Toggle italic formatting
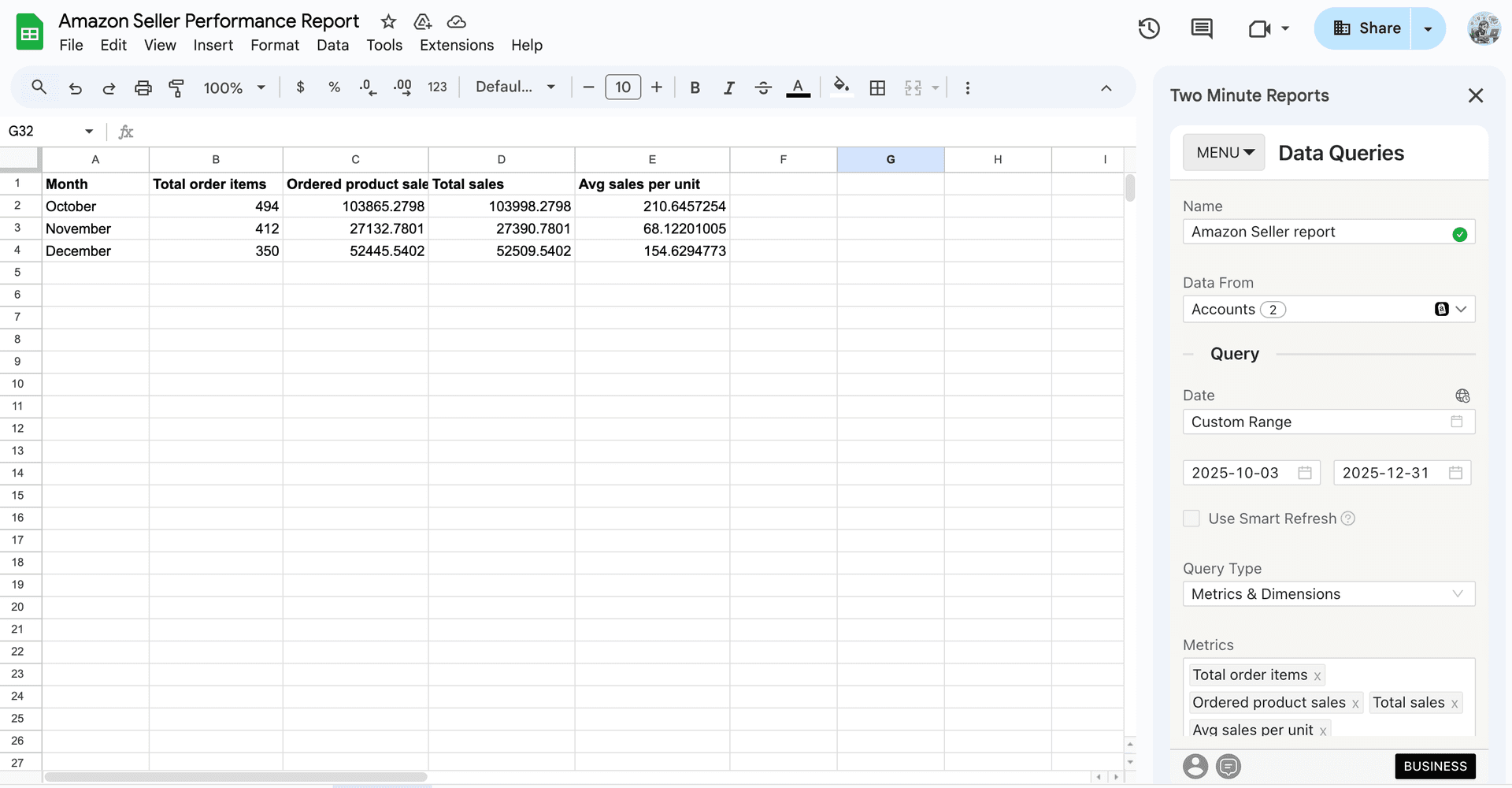Viewport: 1512px width, 788px height. [728, 87]
